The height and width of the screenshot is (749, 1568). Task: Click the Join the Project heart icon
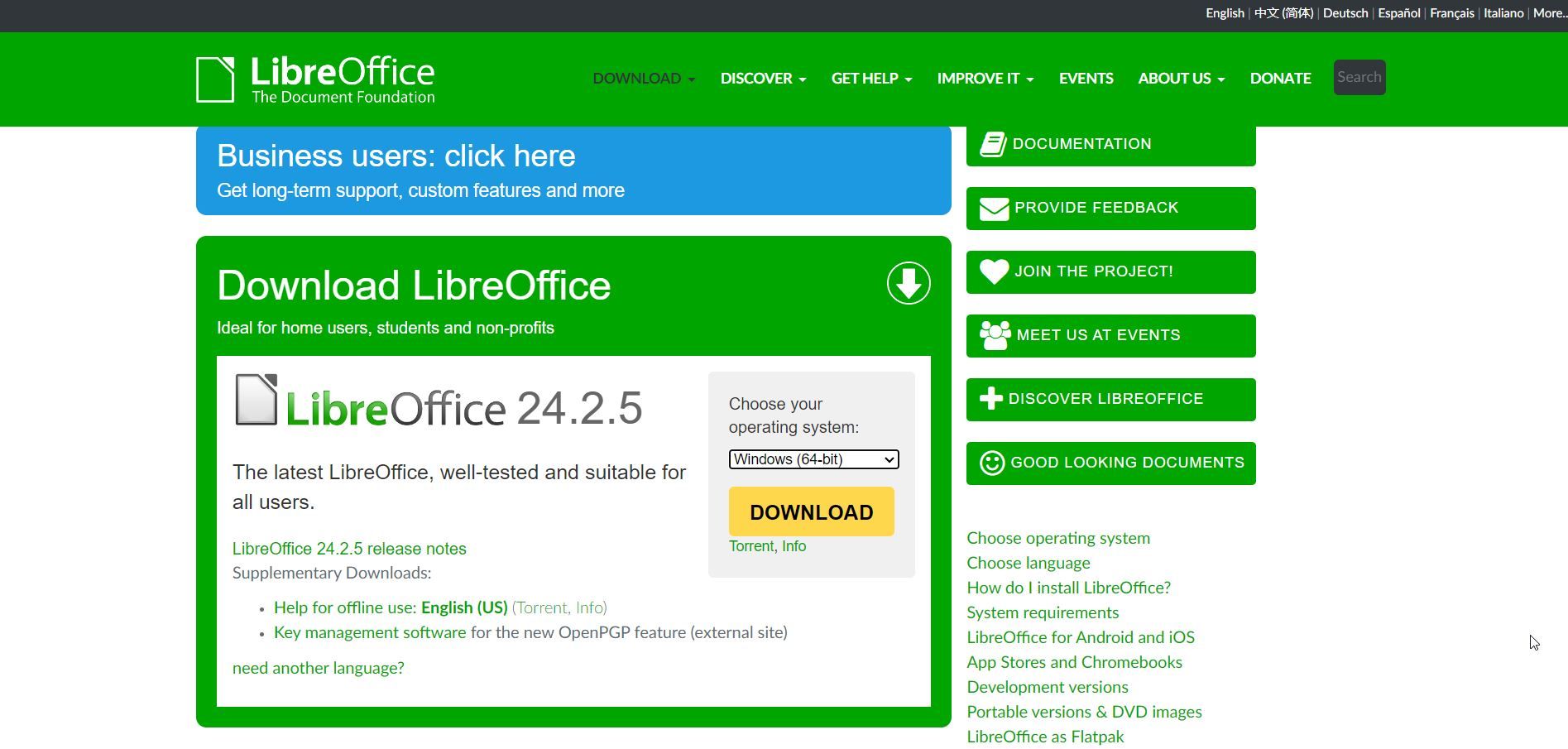click(994, 271)
